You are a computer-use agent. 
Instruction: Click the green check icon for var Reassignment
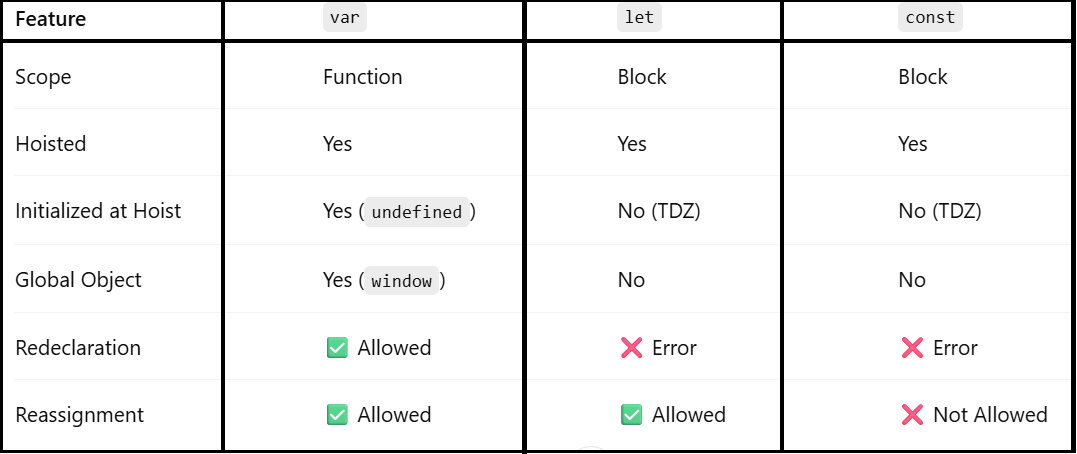(337, 415)
